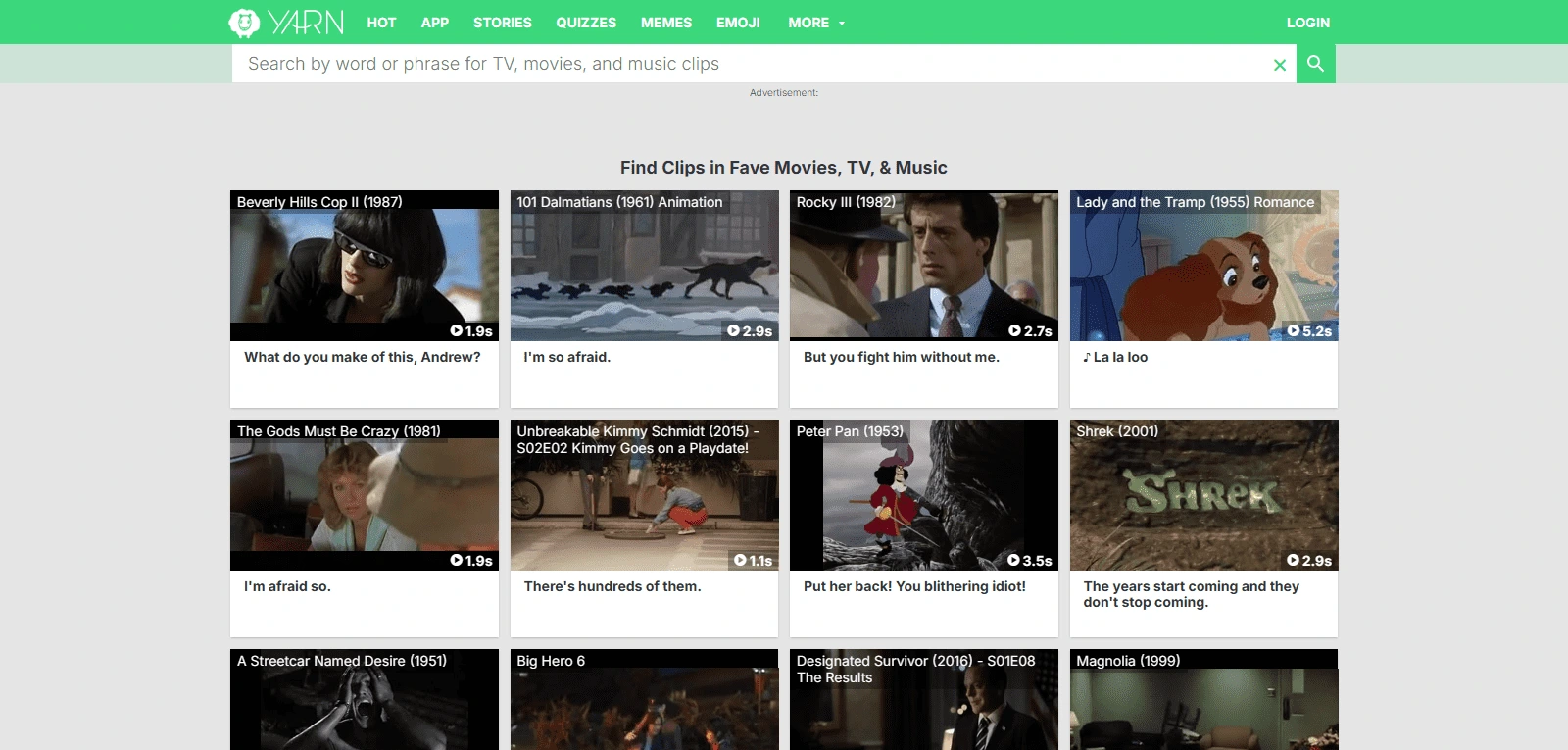1568x750 pixels.
Task: Open Lady and the Tramp (1955) Romance title
Action: pos(1196,202)
